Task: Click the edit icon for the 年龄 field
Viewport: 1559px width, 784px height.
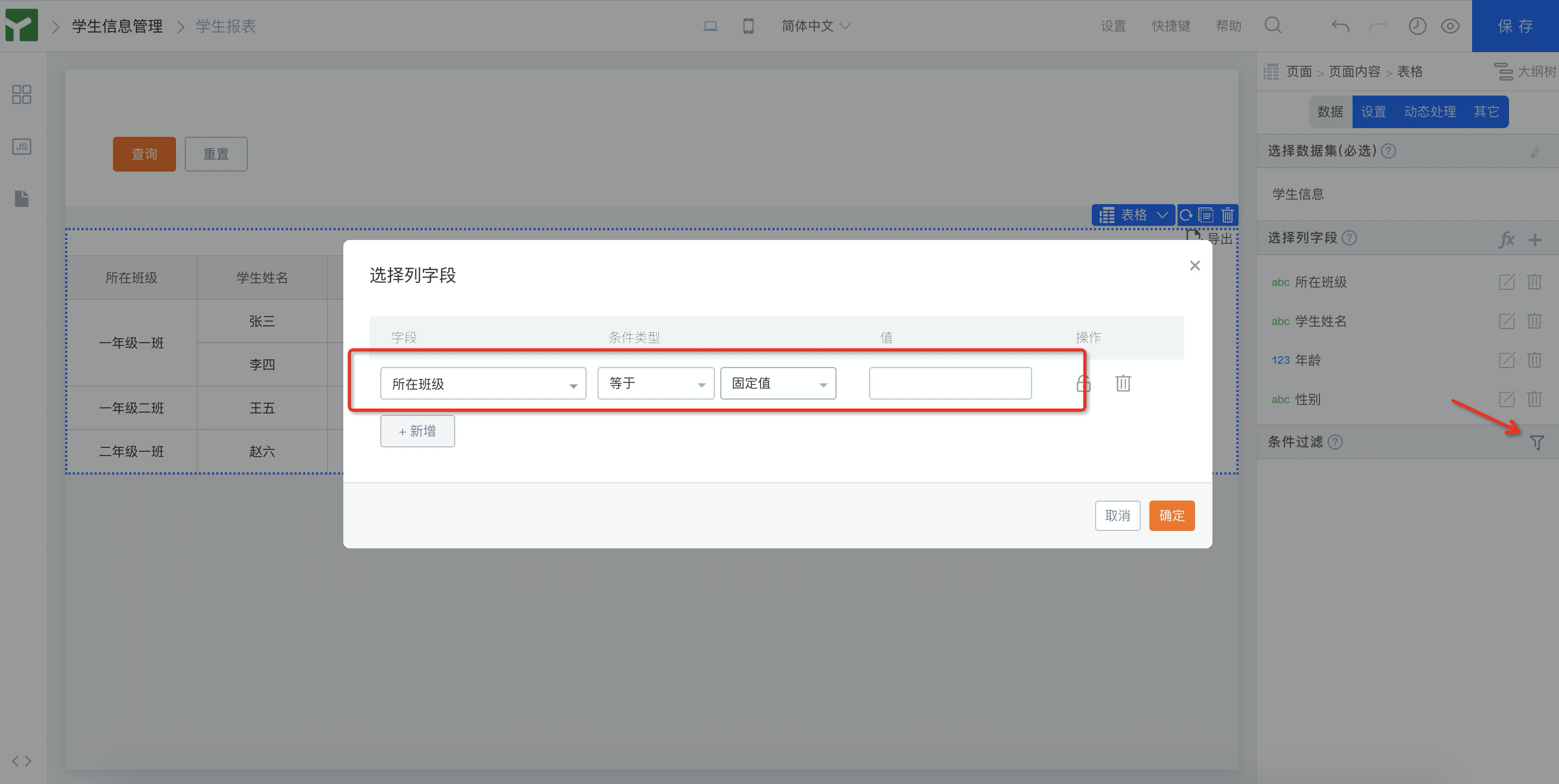Action: click(1506, 360)
